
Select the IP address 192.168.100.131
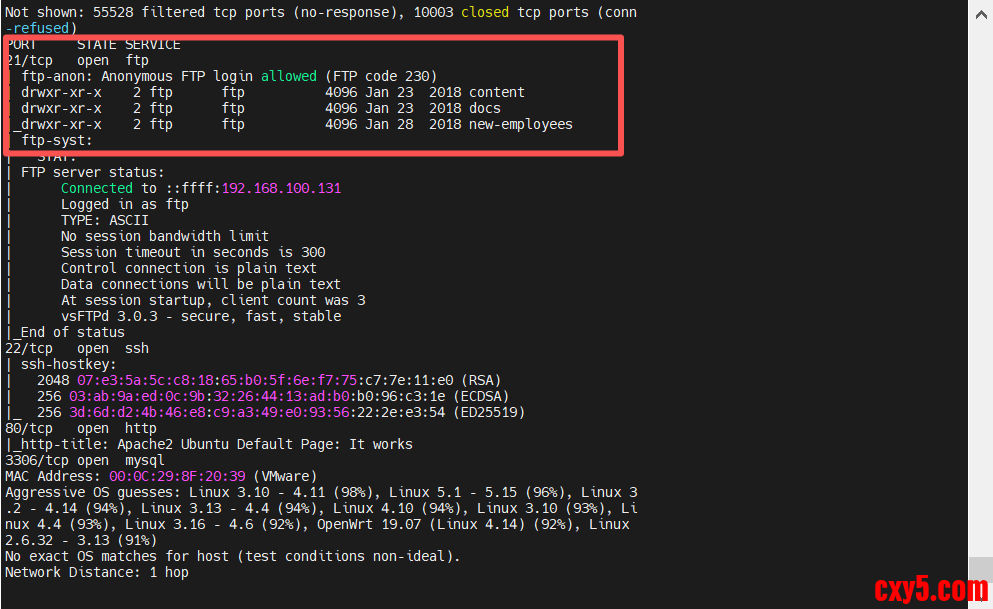[x=281, y=188]
